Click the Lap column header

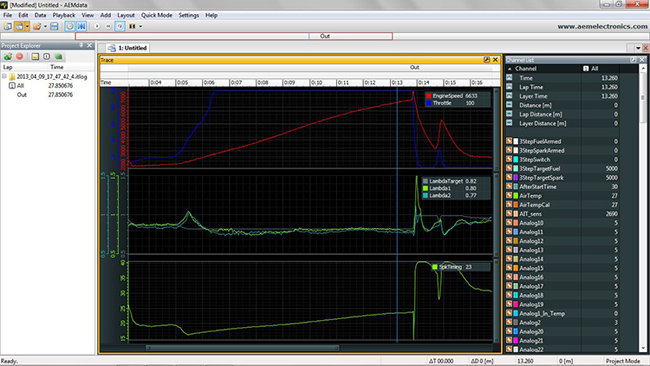pyautogui.click(x=8, y=67)
